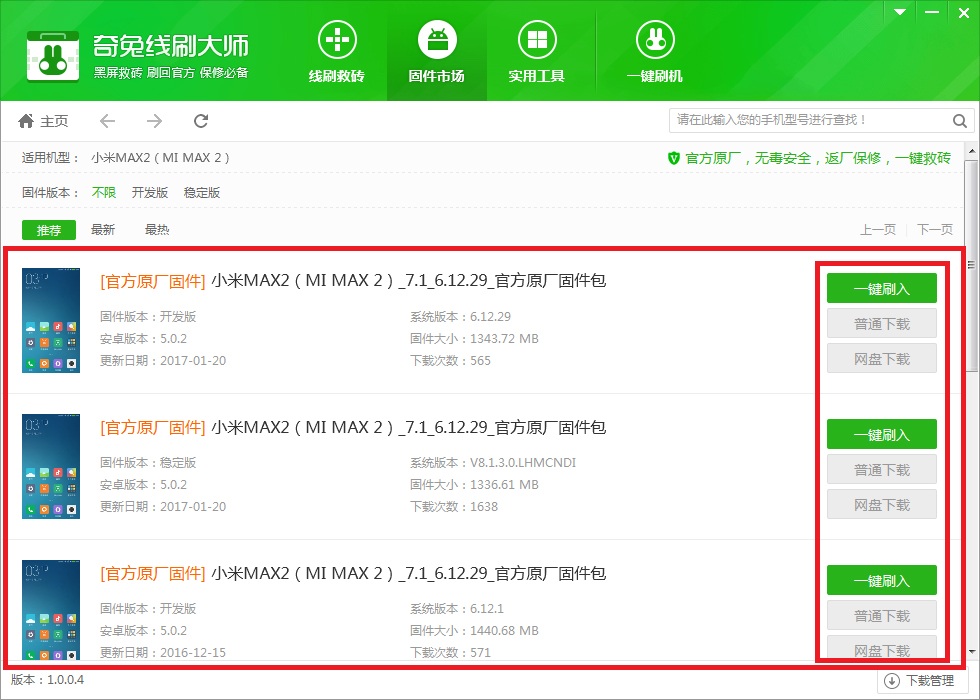This screenshot has height=700, width=980.
Task: Open title of the 稳定版 firmware entry
Action: tap(353, 427)
